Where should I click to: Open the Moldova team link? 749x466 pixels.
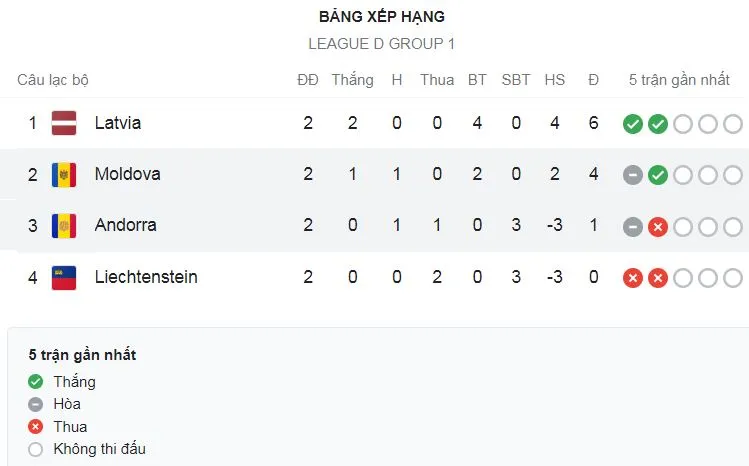coord(127,174)
